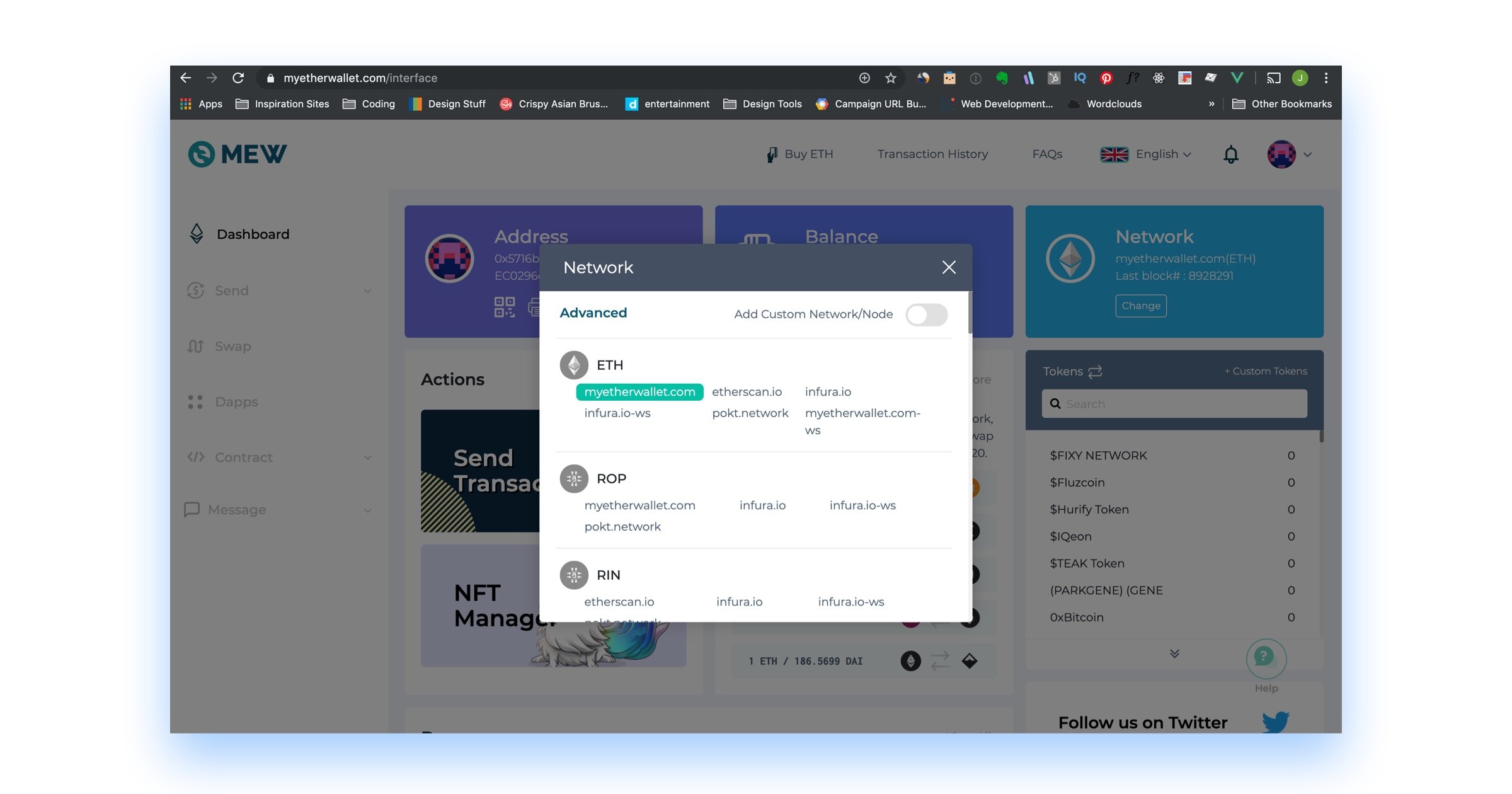Expand the Contract sidebar submenu
The width and height of the screenshot is (1512, 794).
pyautogui.click(x=368, y=457)
